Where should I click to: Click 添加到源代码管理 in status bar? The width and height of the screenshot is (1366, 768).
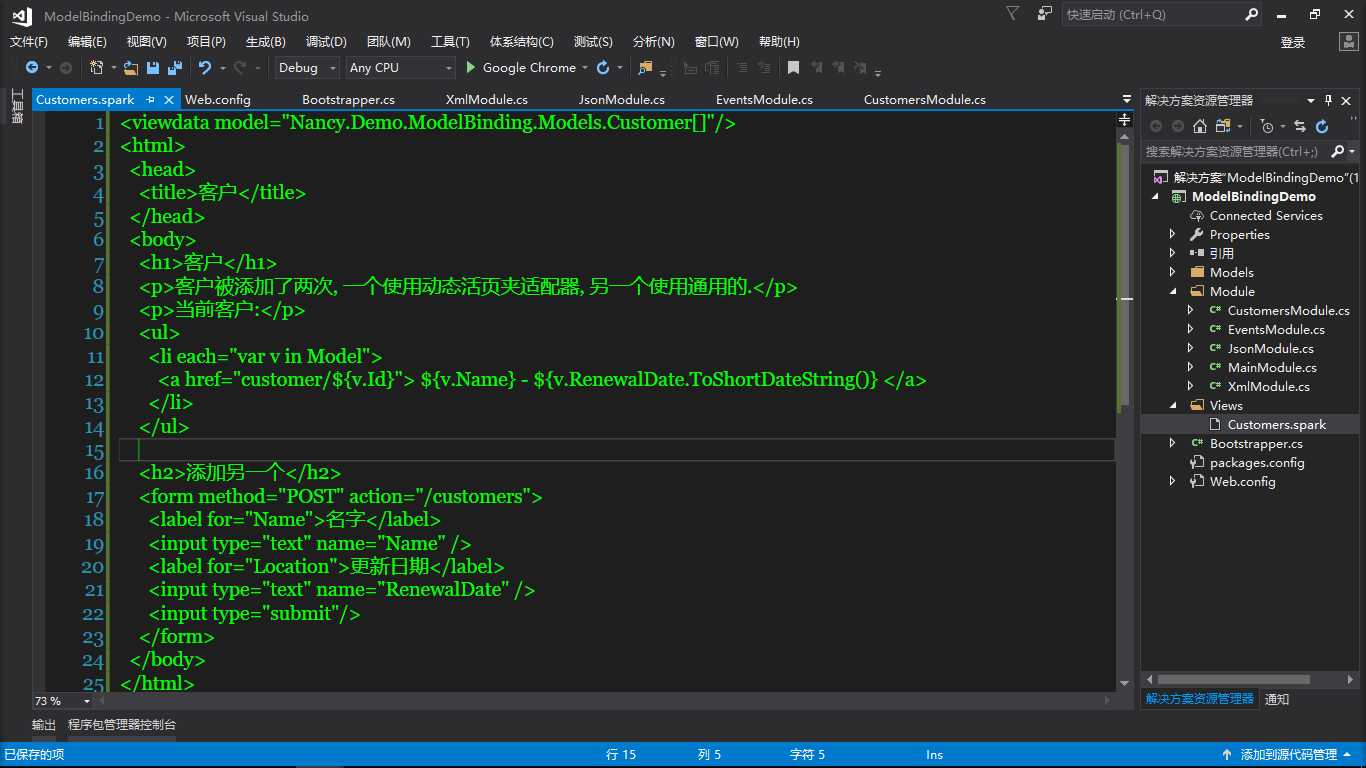1288,755
